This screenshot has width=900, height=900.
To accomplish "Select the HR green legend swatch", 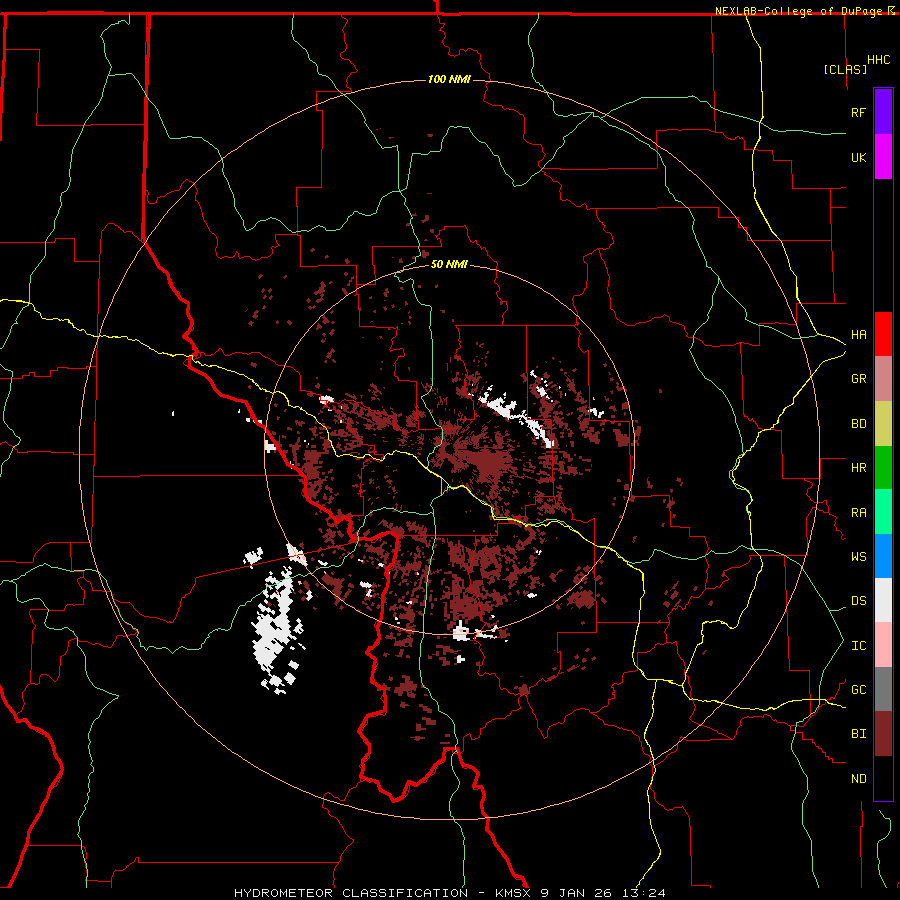I will tap(883, 468).
